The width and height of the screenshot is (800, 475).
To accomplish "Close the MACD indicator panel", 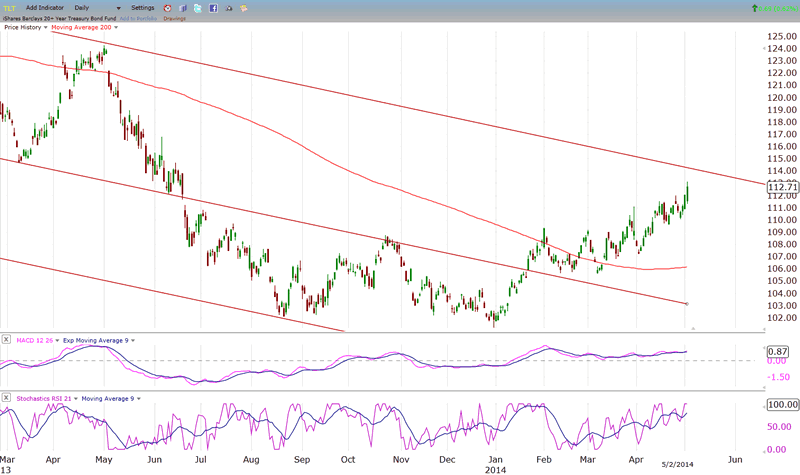I will [7, 341].
